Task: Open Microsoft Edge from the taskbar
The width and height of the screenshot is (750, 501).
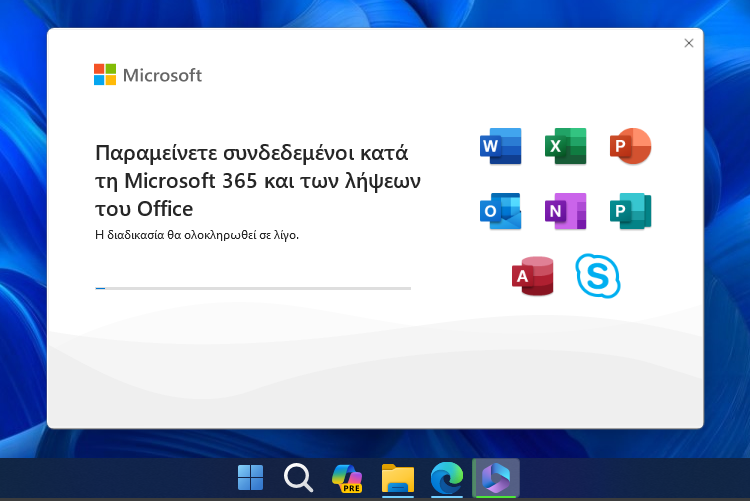Action: click(x=447, y=478)
